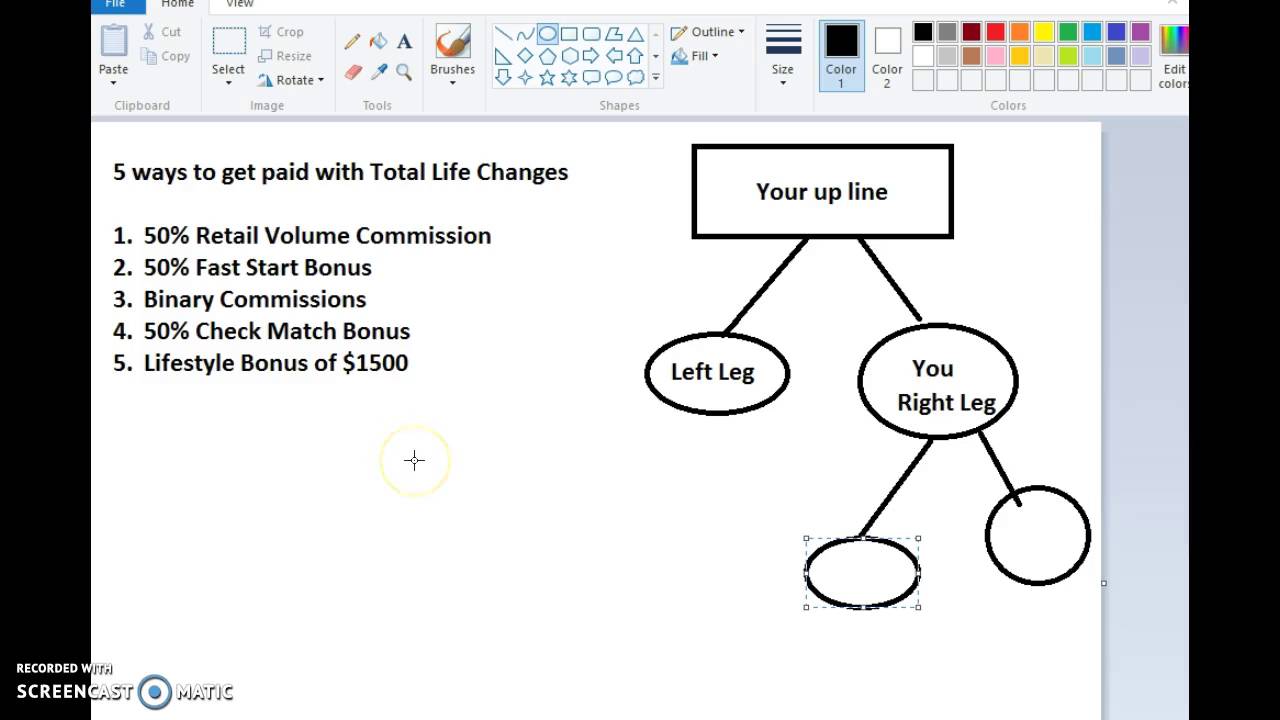Click the Crop button
1280x720 pixels.
coord(281,32)
